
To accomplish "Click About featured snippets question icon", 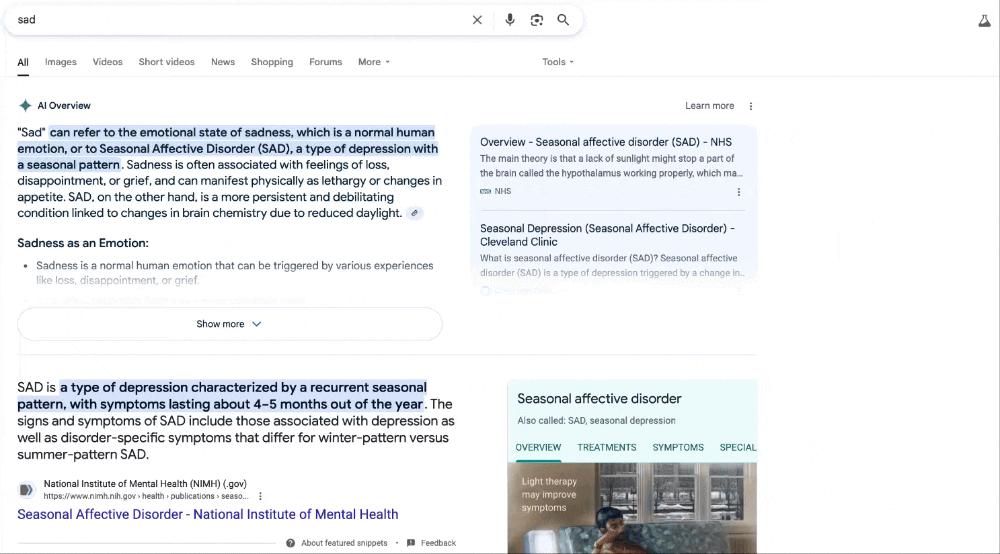I will pos(291,543).
